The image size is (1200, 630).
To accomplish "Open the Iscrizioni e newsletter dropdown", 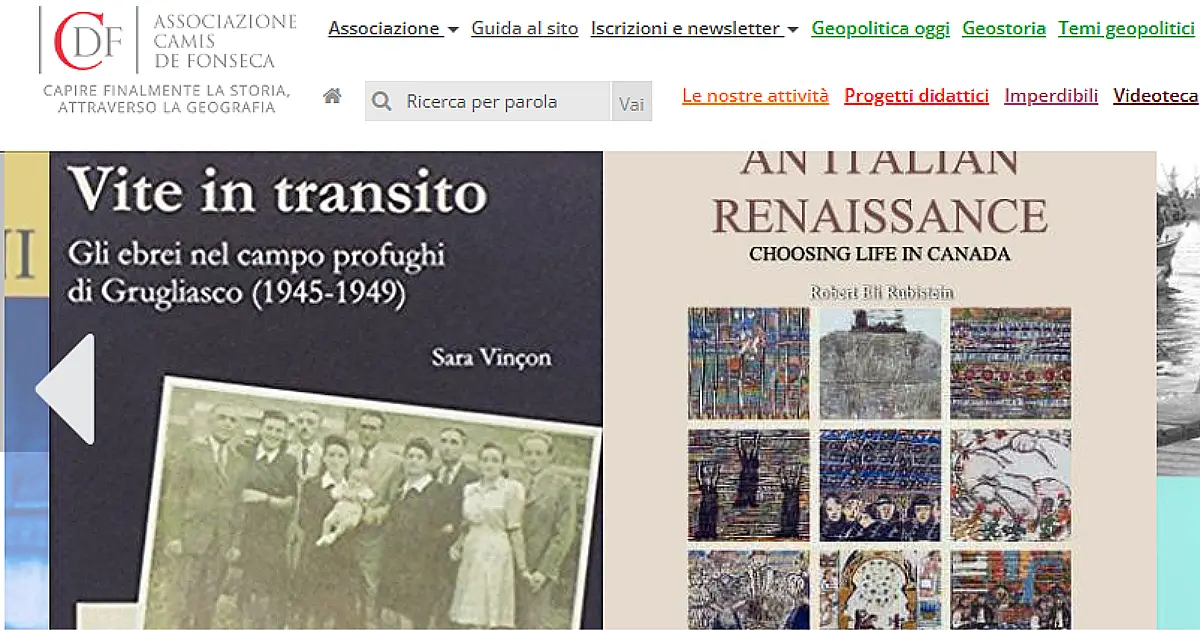I will [x=694, y=29].
